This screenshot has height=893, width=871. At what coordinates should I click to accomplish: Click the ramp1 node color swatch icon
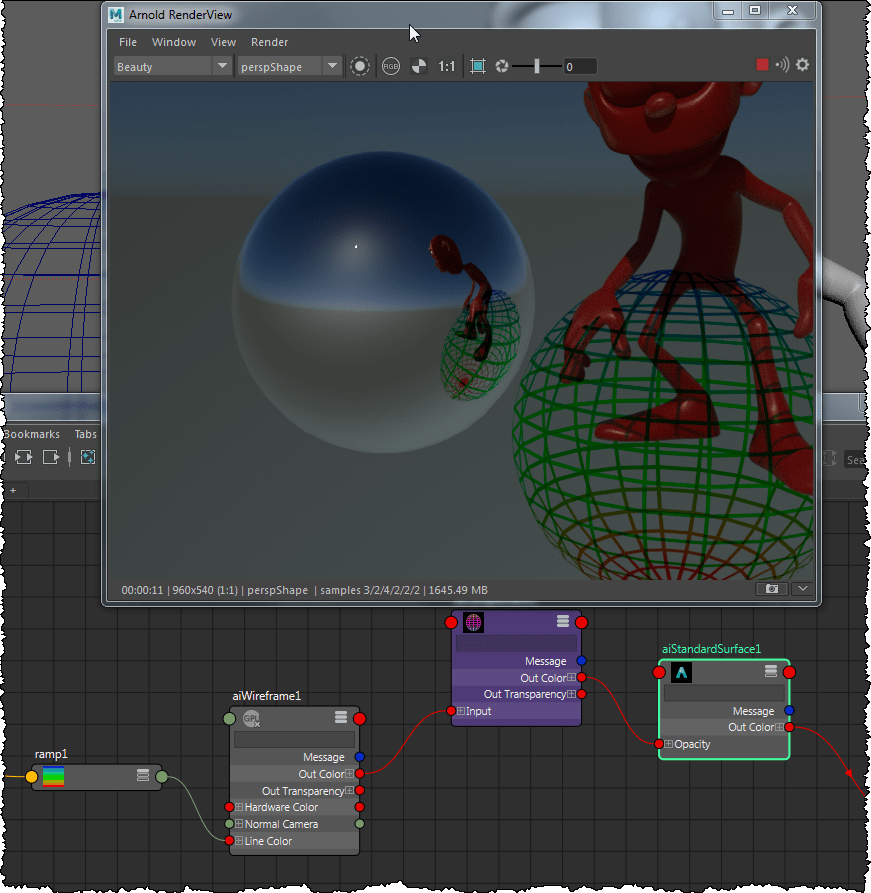click(54, 776)
